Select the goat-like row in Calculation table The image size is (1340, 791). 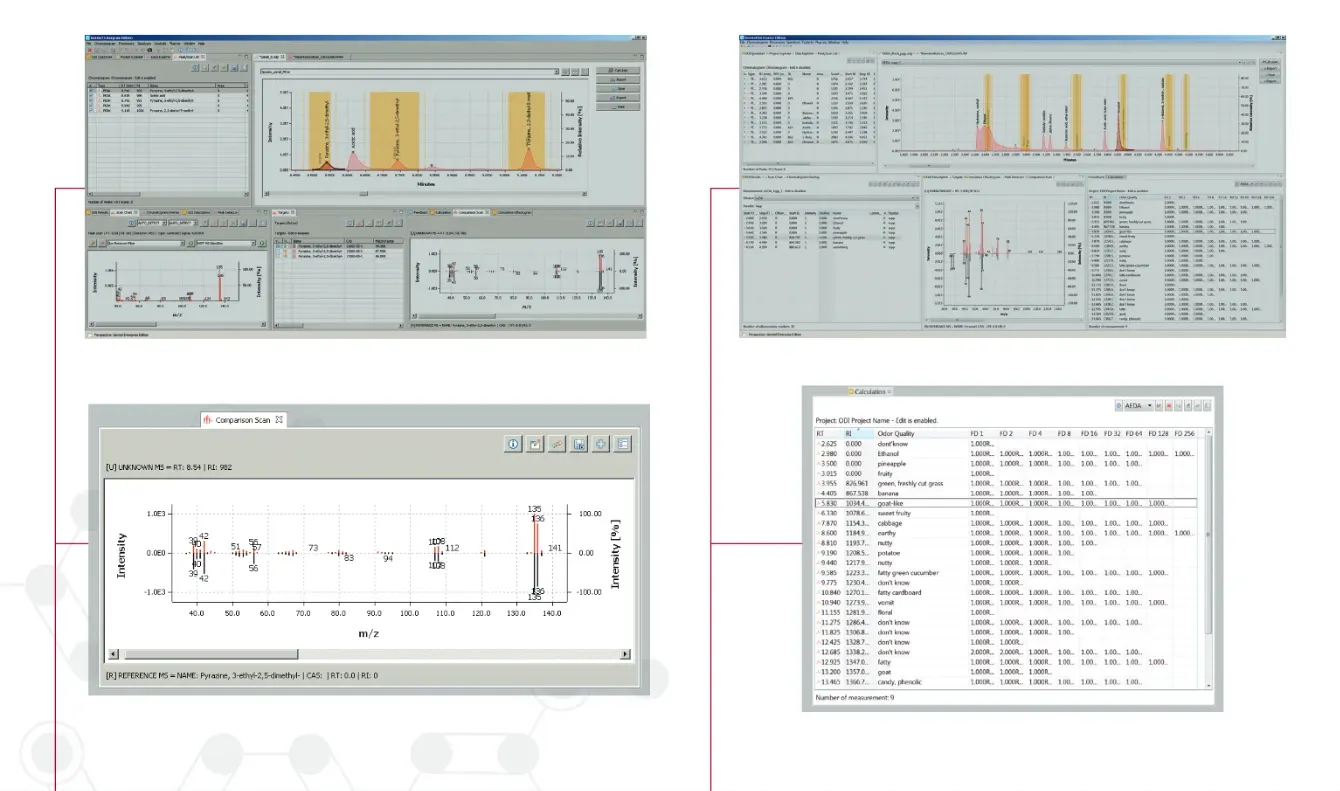tap(900, 503)
